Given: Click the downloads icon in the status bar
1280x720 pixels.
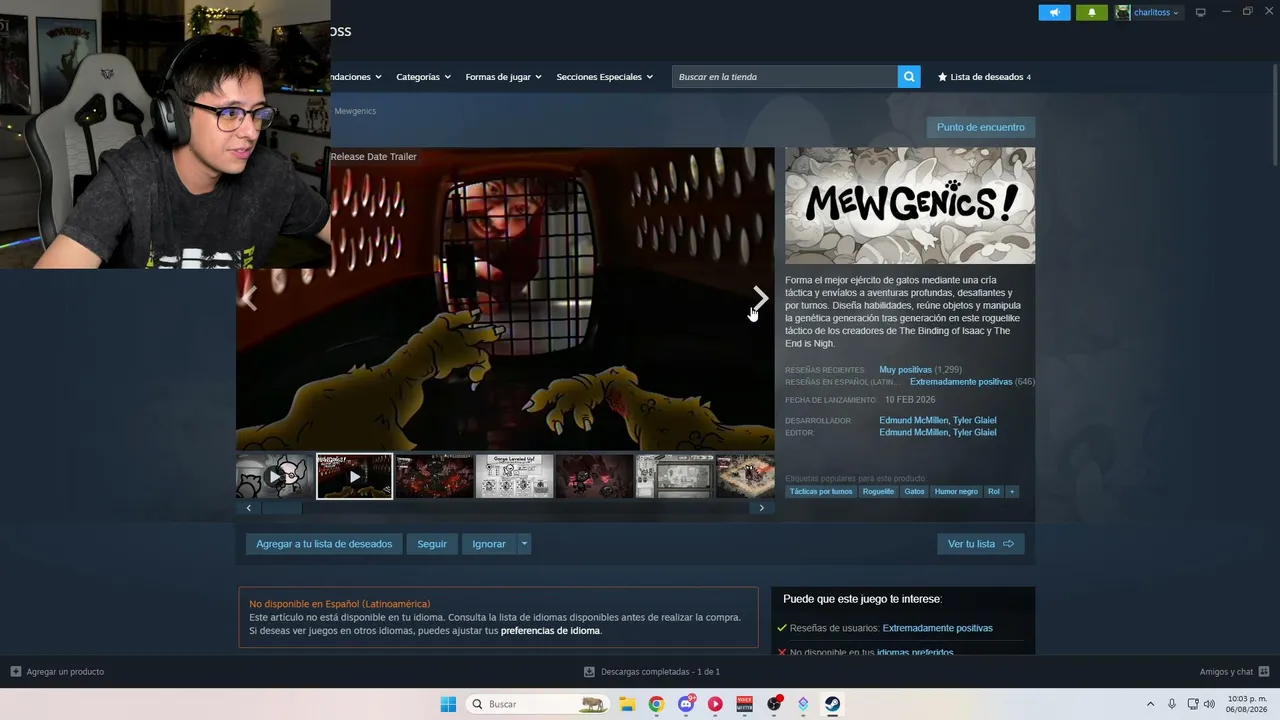Looking at the screenshot, I should tap(590, 672).
